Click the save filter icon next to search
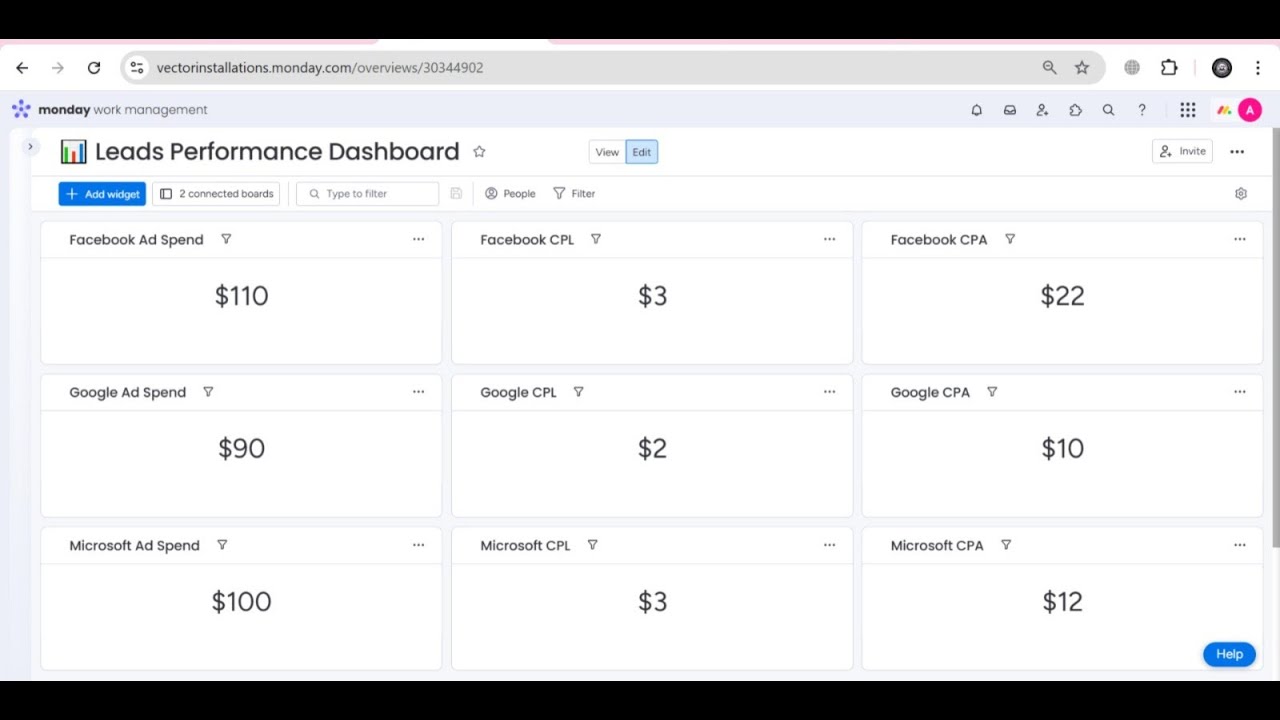1280x720 pixels. (456, 194)
